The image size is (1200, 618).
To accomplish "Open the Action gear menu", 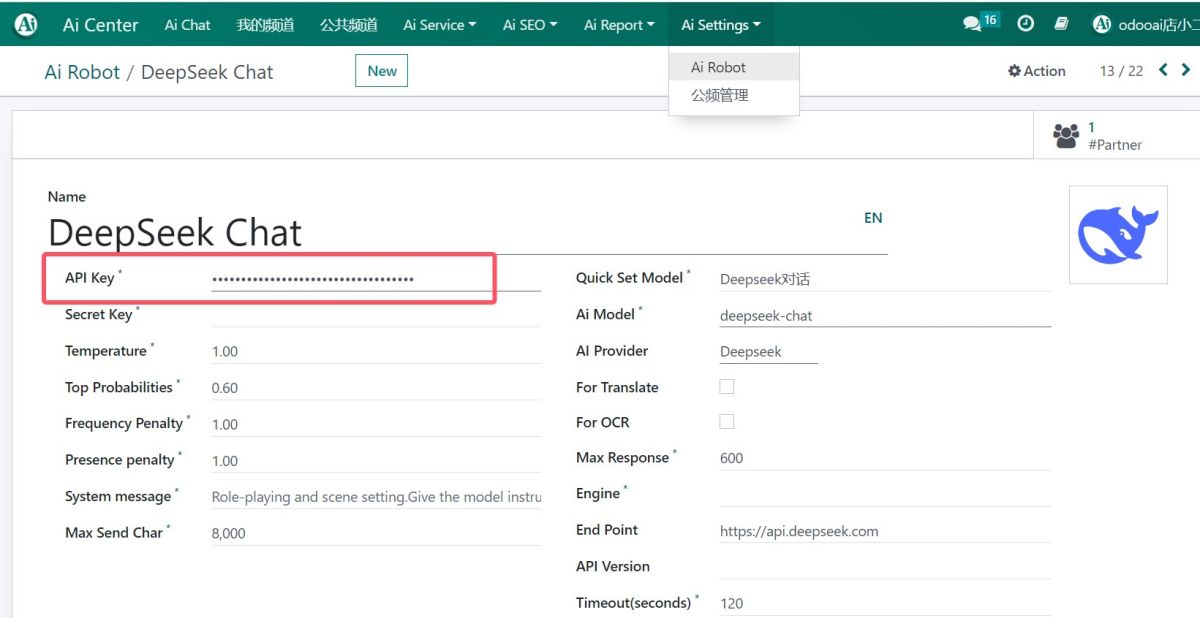I will tap(1037, 71).
